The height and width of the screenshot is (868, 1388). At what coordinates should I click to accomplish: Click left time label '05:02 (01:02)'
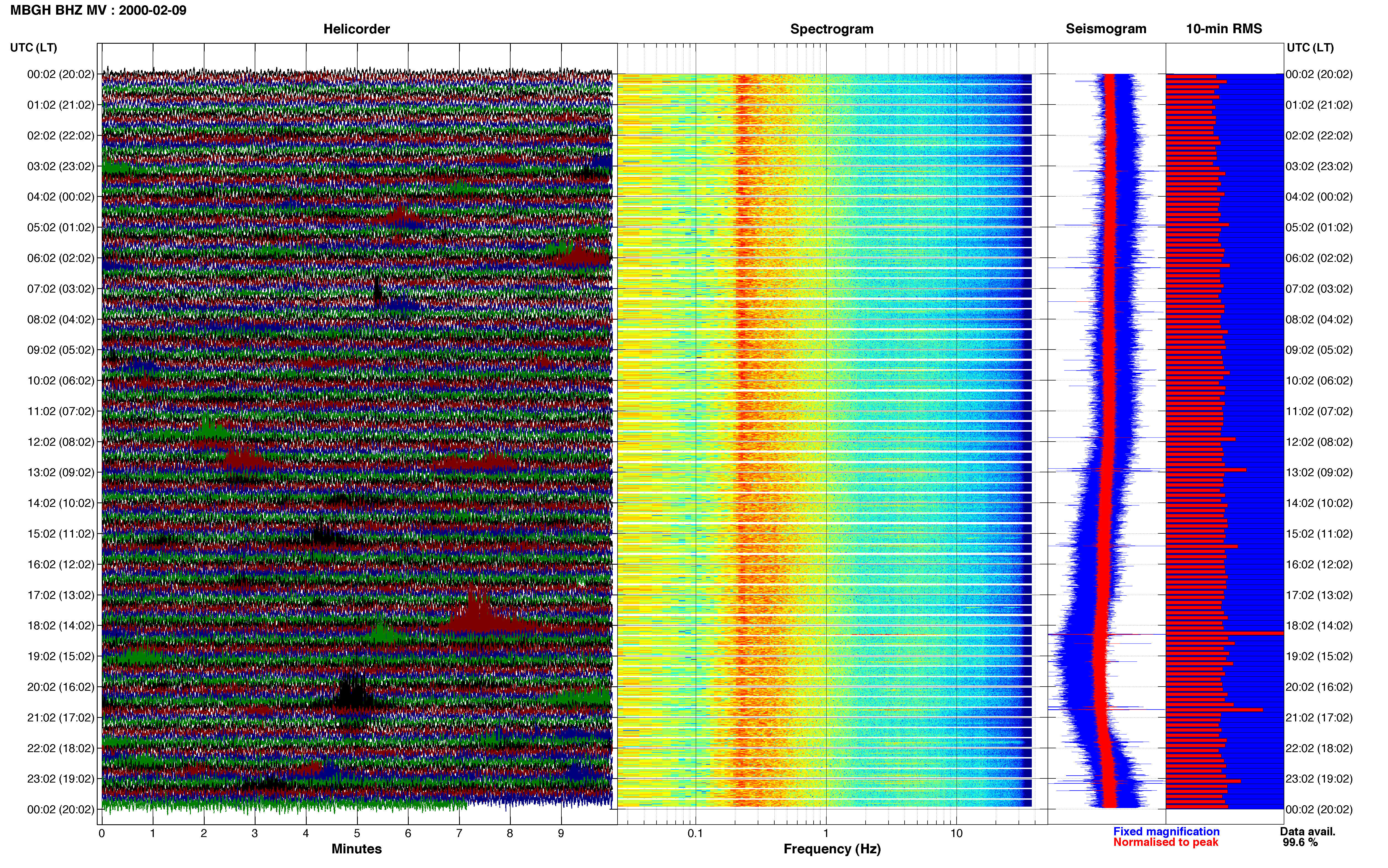pyautogui.click(x=61, y=227)
